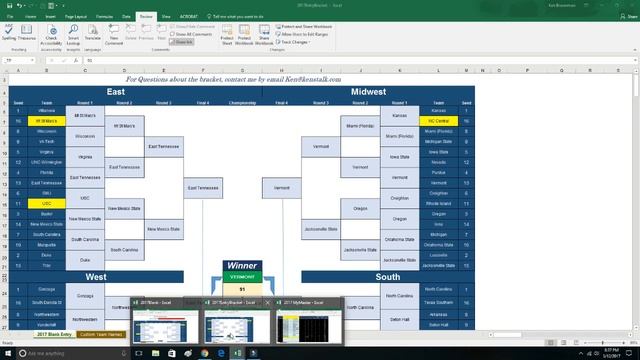Click Protect Workbook
Image resolution: width=640 pixels, height=360 pixels.
click(244, 35)
